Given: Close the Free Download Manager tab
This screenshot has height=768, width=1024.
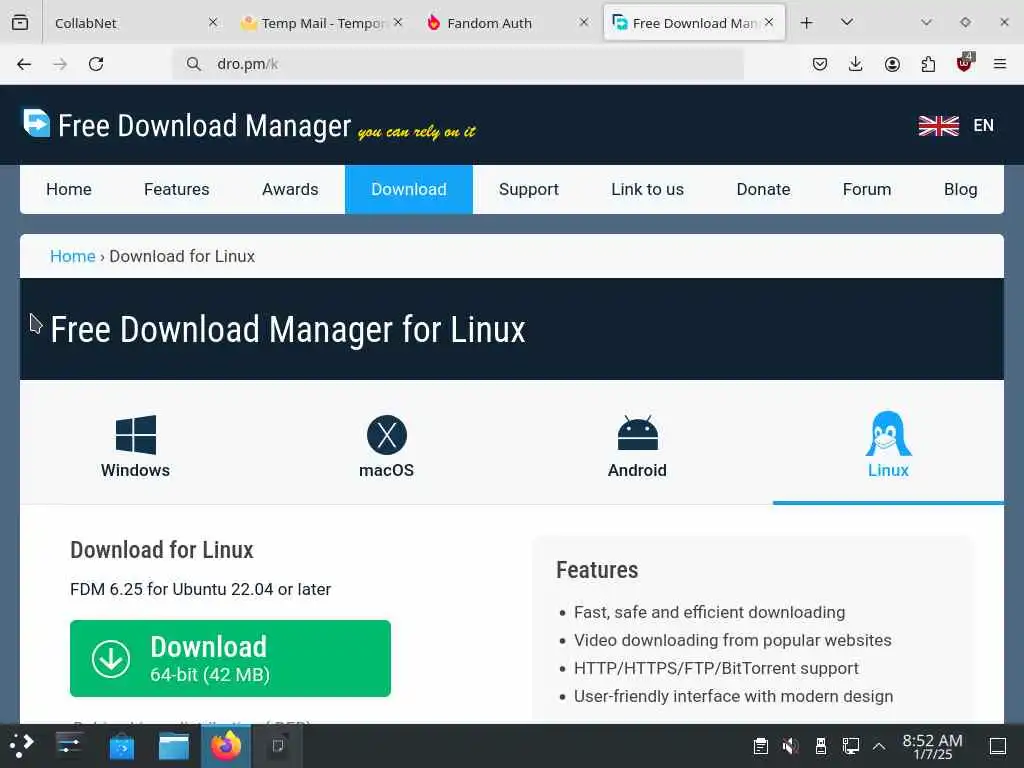Looking at the screenshot, I should click(x=769, y=22).
